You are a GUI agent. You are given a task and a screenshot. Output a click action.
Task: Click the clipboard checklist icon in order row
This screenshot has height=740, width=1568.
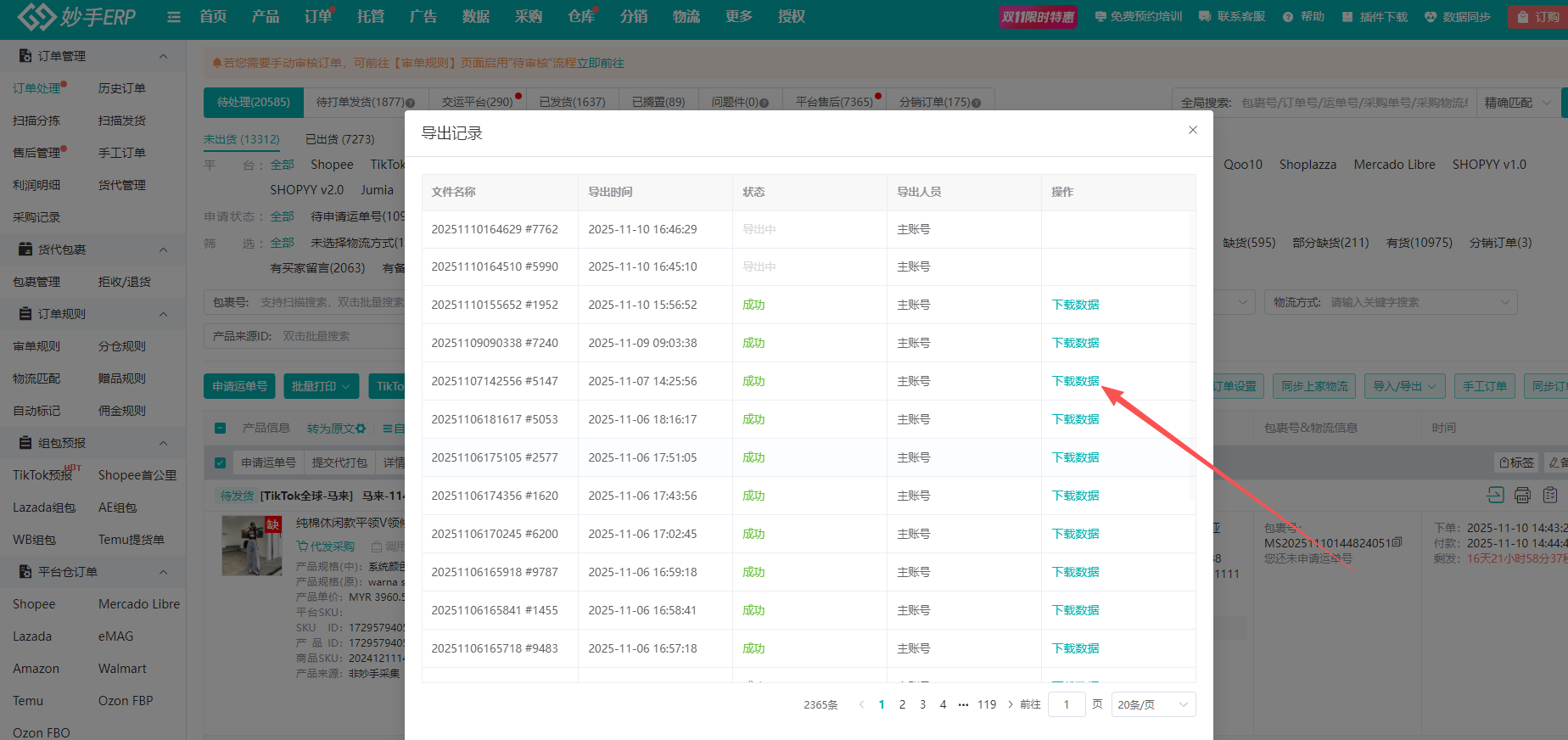click(x=1550, y=495)
